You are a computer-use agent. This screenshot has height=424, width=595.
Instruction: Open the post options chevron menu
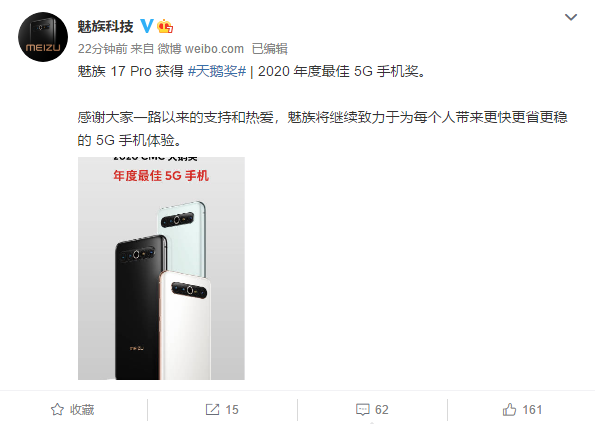(x=571, y=17)
